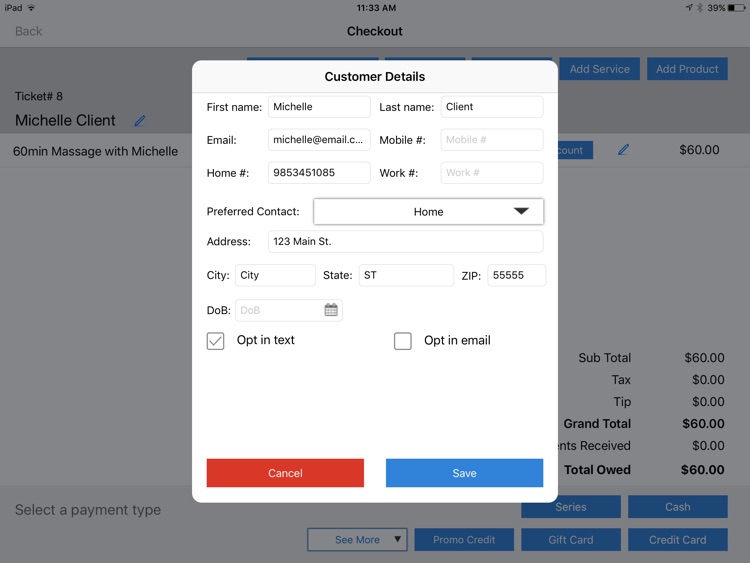750x563 pixels.
Task: Click the Sub Total $60.00 amount
Action: point(704,358)
